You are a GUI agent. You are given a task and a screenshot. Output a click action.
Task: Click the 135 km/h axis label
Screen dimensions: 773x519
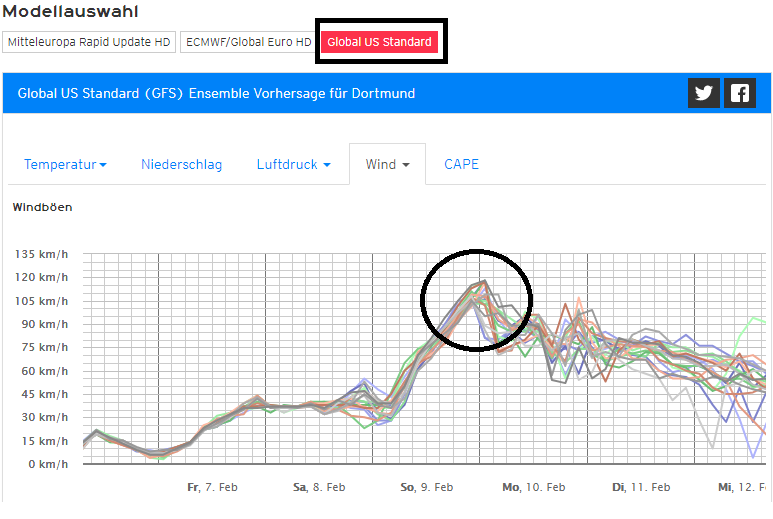pyautogui.click(x=41, y=254)
